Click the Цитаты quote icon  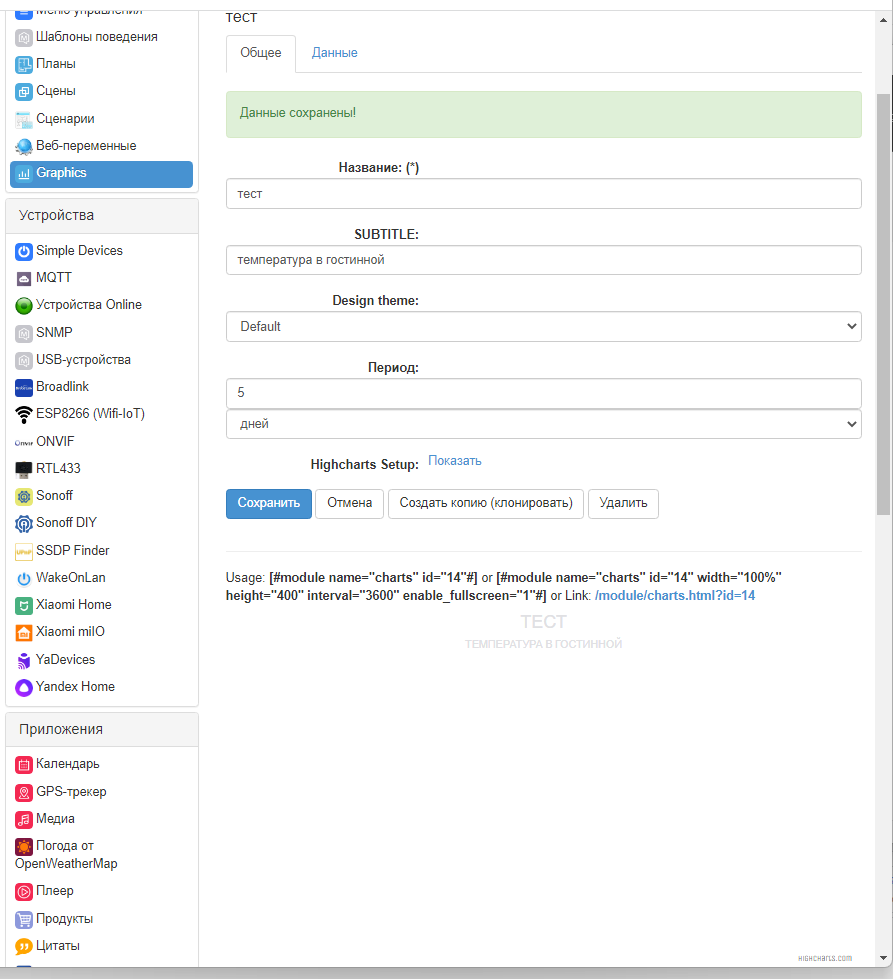click(x=24, y=947)
